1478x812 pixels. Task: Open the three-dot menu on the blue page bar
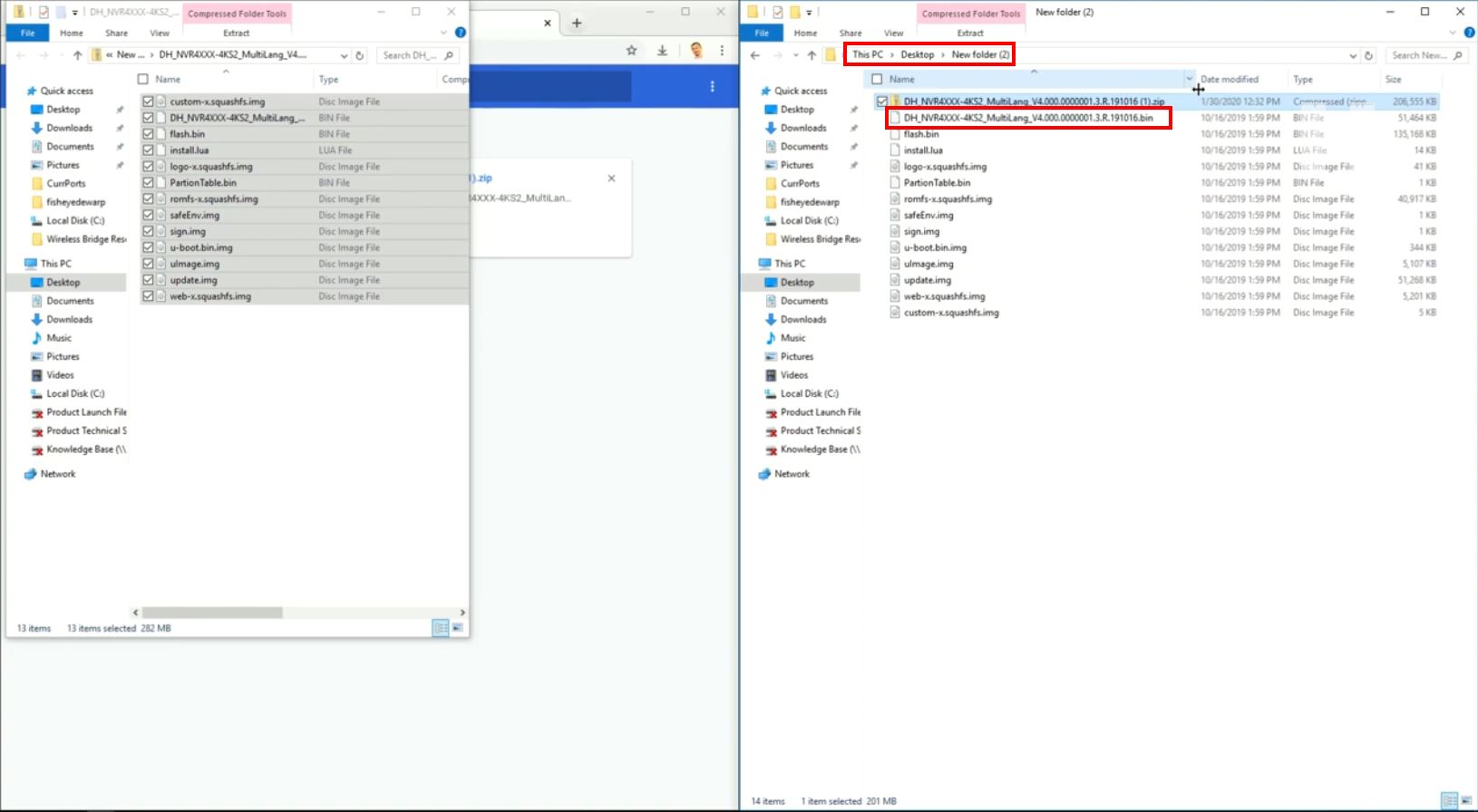712,86
